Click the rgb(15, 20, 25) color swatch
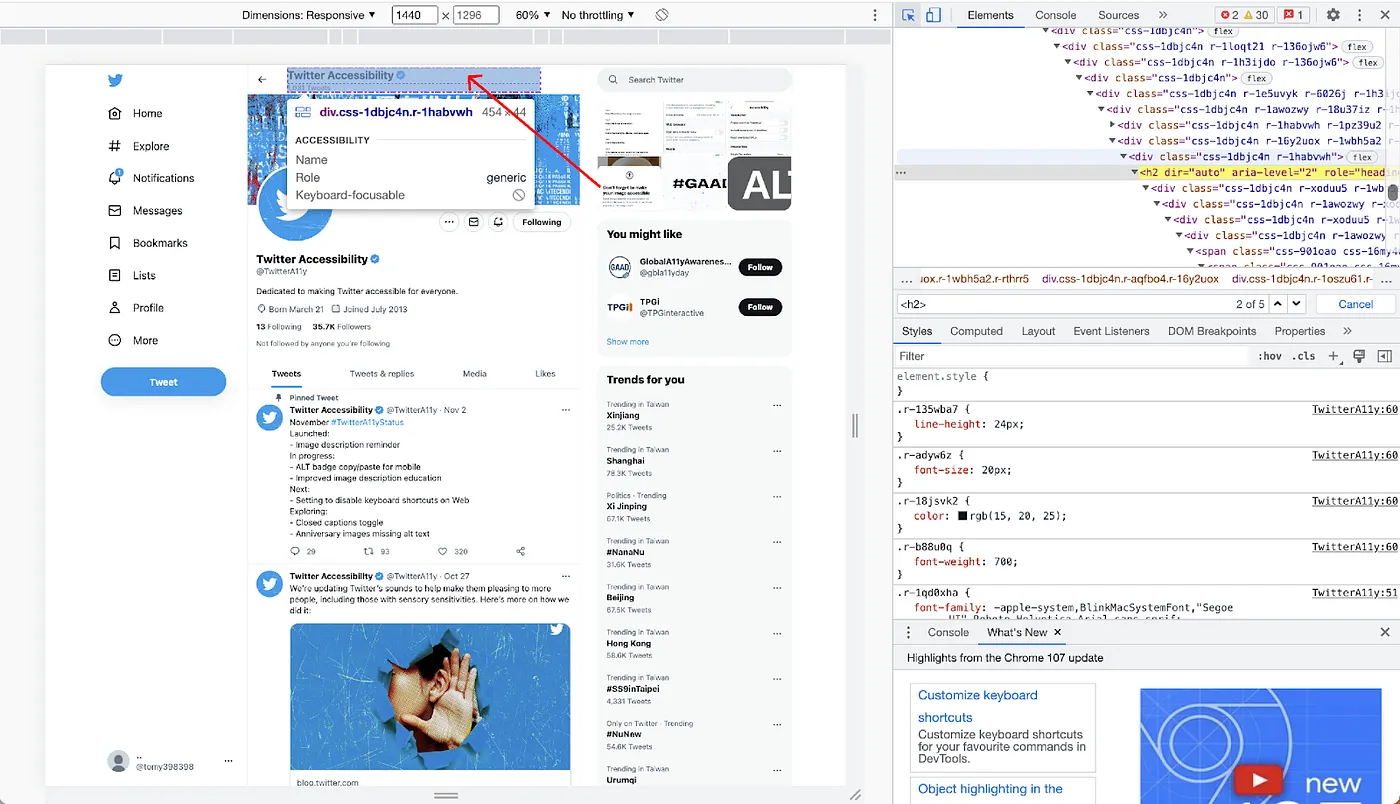 (x=962, y=517)
